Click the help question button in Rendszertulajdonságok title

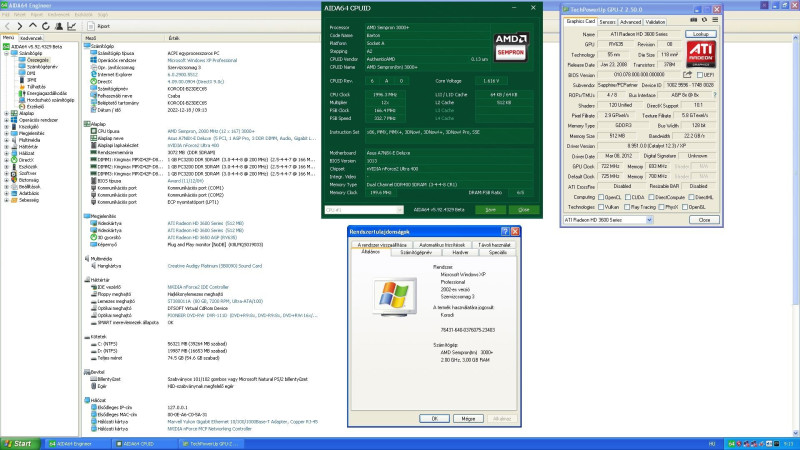point(505,232)
